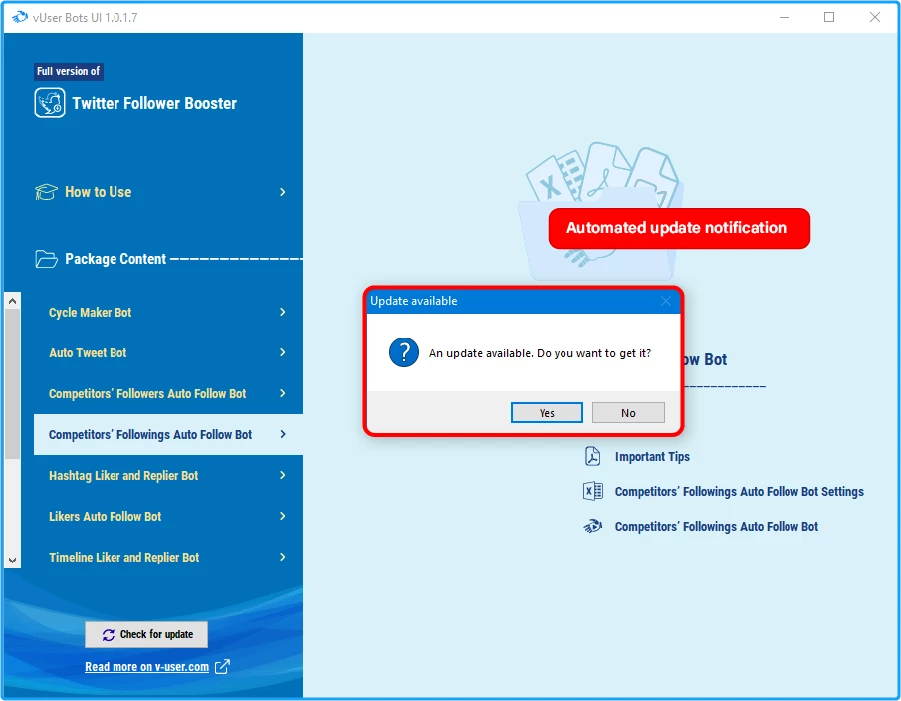
Task: Click sidebar scrollbar down arrow
Action: (x=13, y=560)
